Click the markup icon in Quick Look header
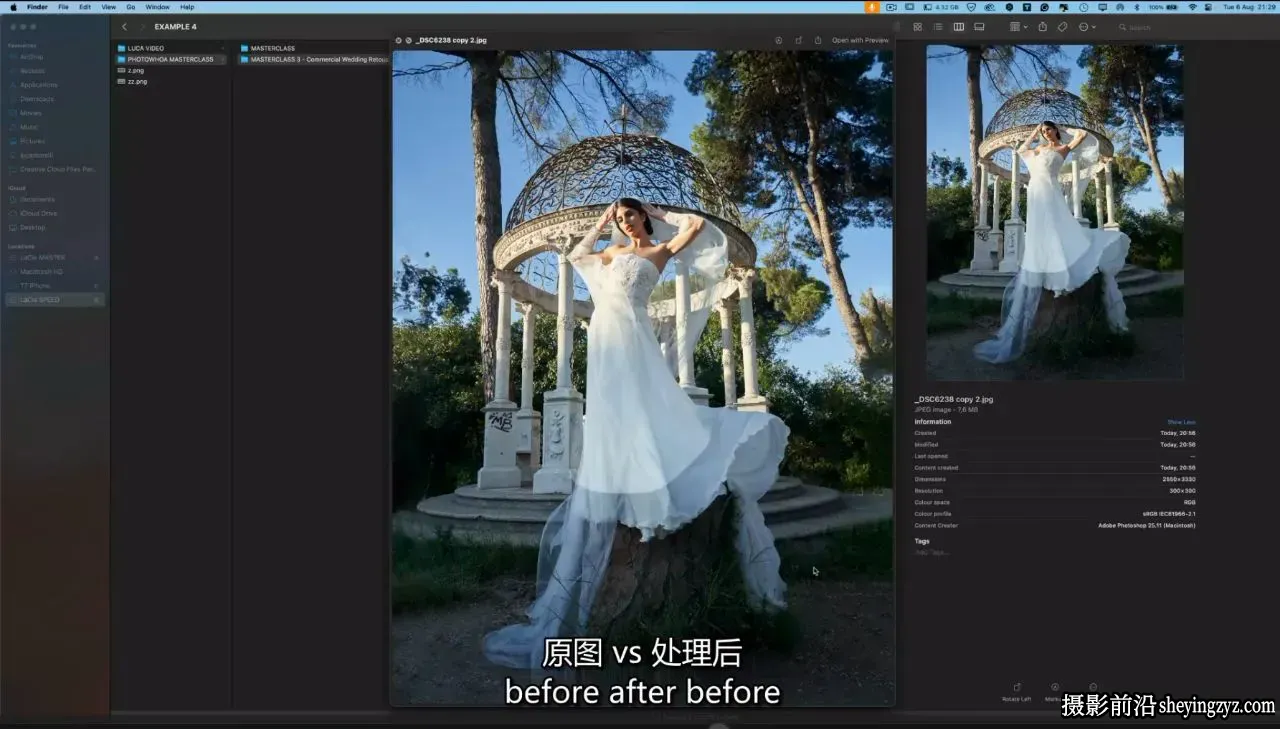Screen dimensions: 1280x729 tap(778, 40)
